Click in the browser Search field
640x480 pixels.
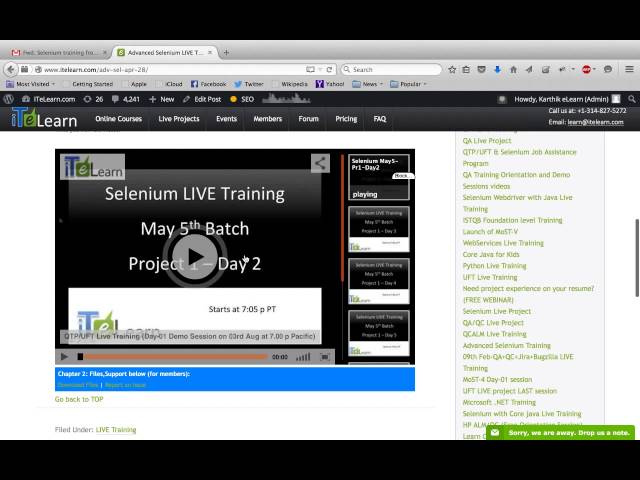pos(392,69)
